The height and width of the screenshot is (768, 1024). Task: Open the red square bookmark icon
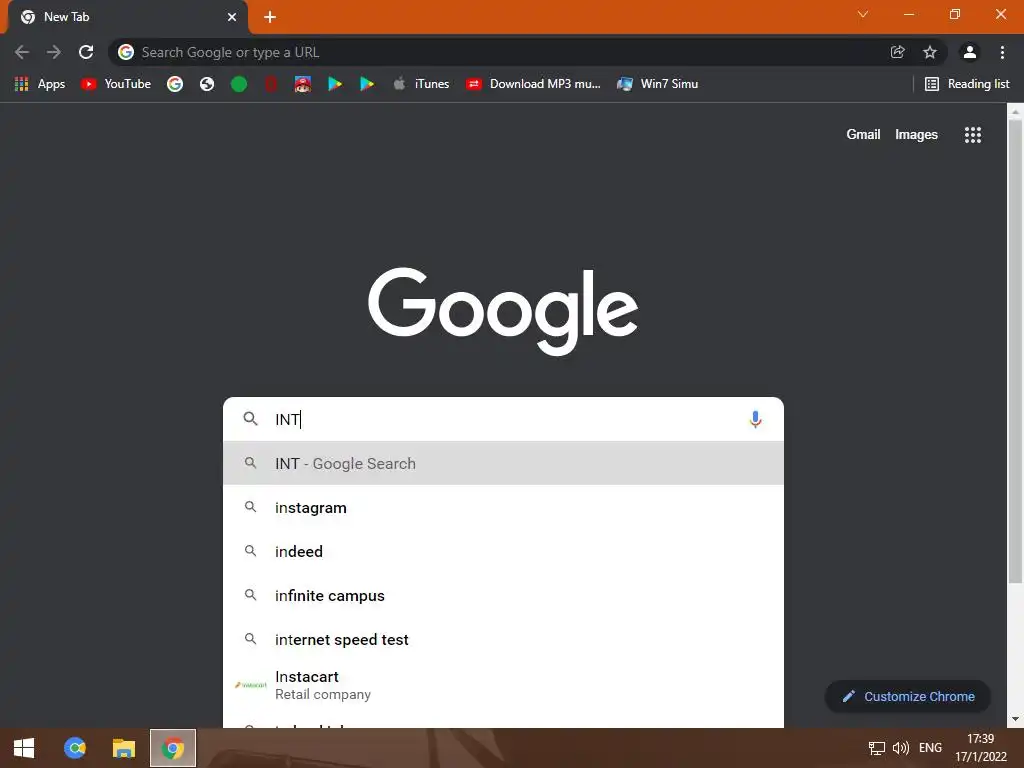tap(271, 84)
